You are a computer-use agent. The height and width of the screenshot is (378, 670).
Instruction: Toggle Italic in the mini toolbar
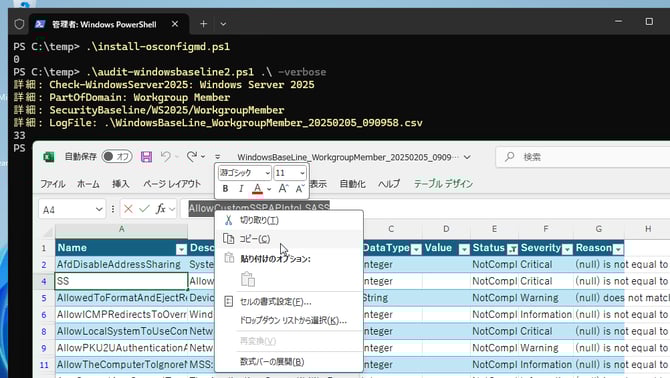coord(241,189)
